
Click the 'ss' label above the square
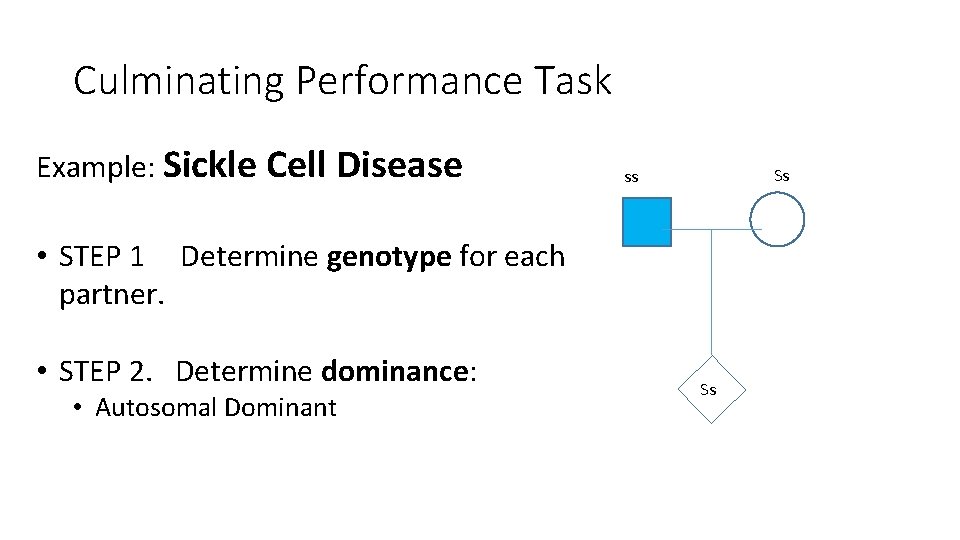[x=631, y=178]
